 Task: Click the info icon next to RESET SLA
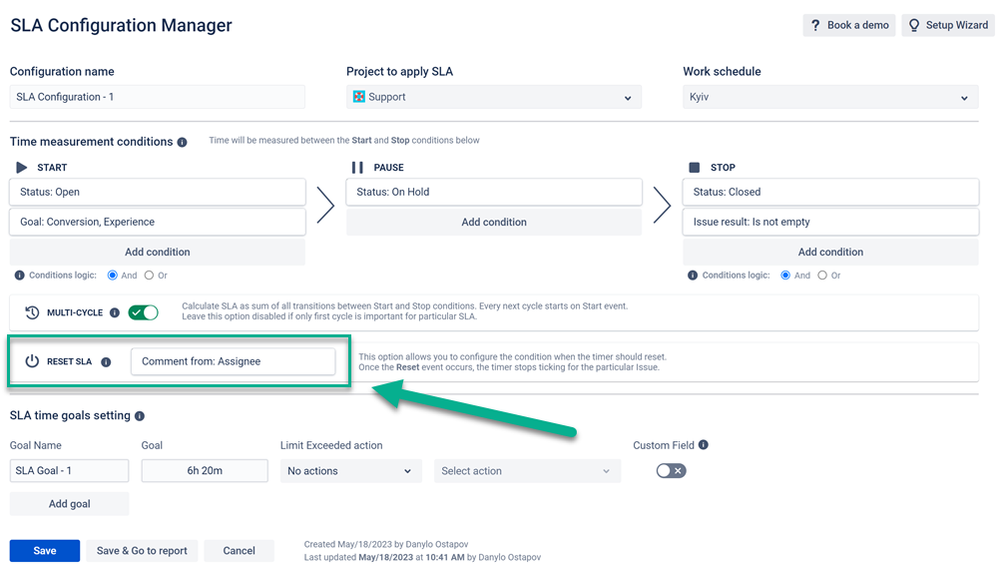point(106,362)
